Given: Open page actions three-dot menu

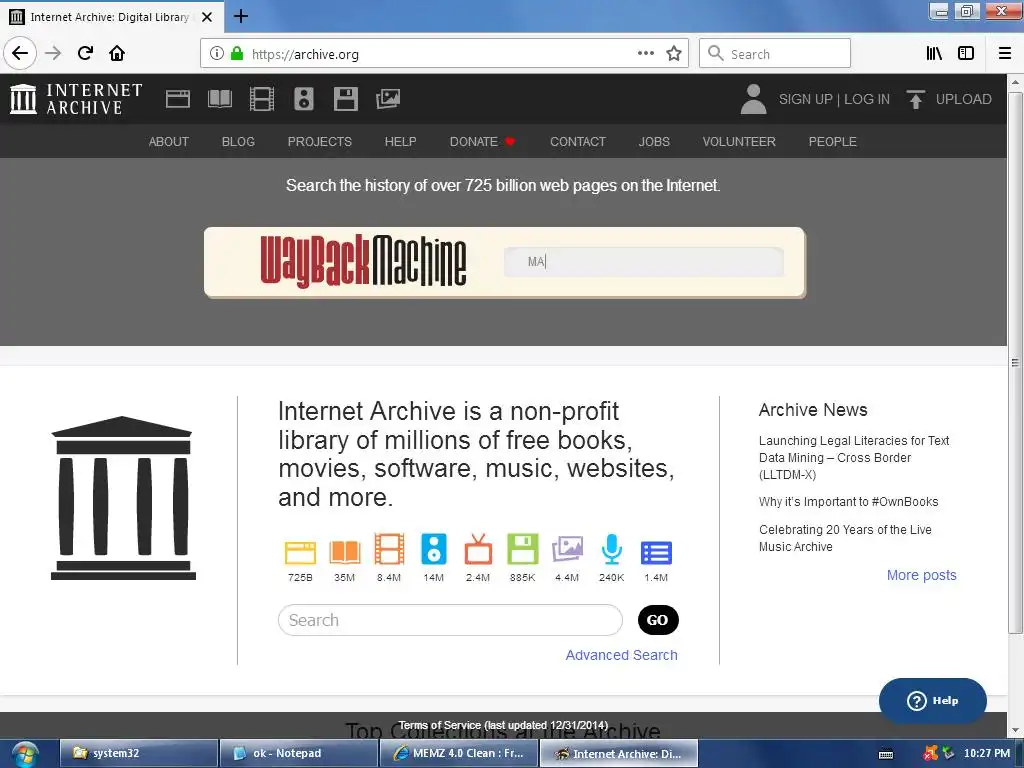Looking at the screenshot, I should [x=646, y=54].
